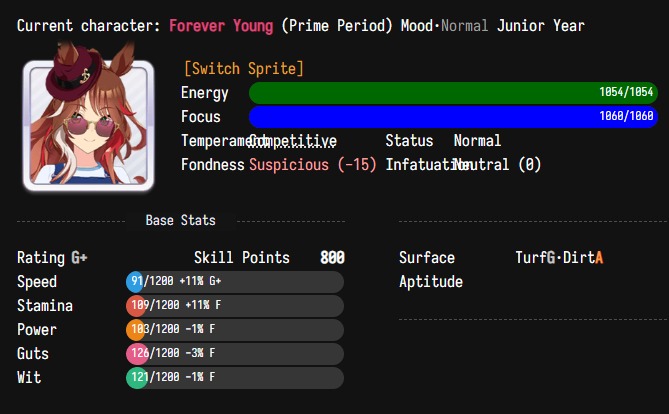Click the orange Power stat circle
The height and width of the screenshot is (414, 669).
point(136,329)
